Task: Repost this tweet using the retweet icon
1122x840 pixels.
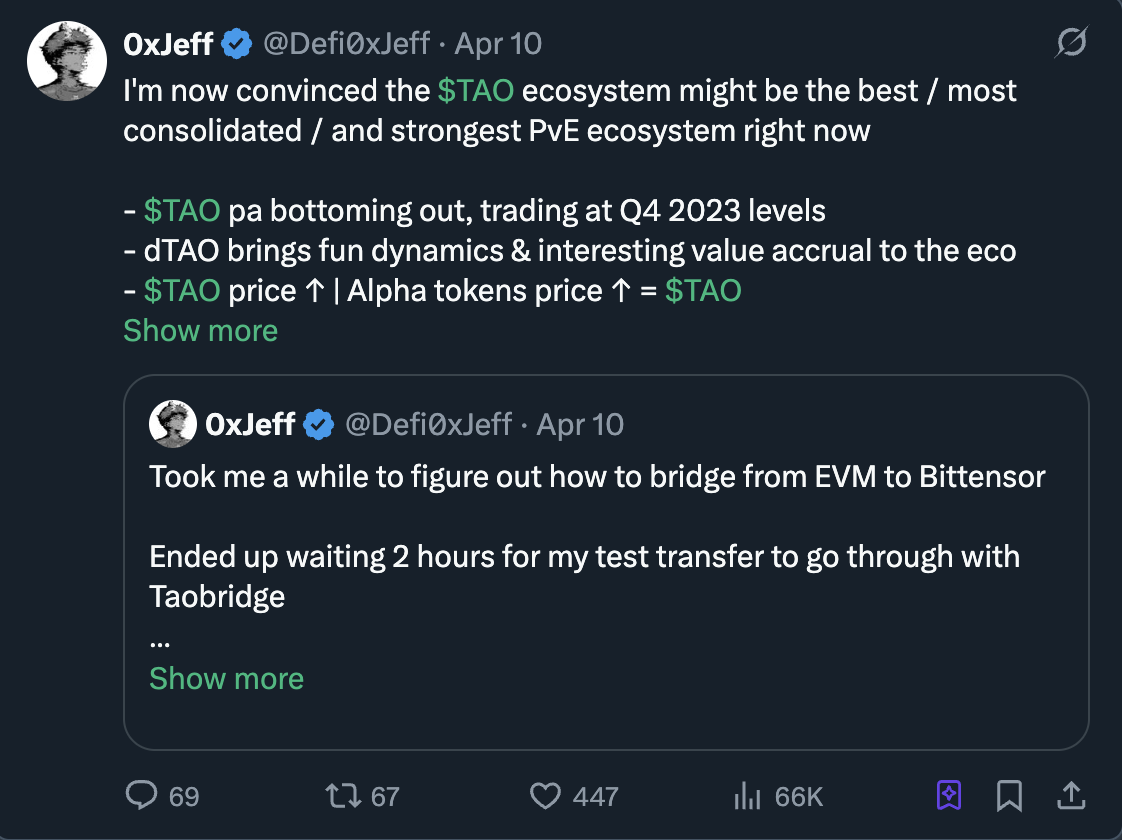Action: [x=343, y=795]
